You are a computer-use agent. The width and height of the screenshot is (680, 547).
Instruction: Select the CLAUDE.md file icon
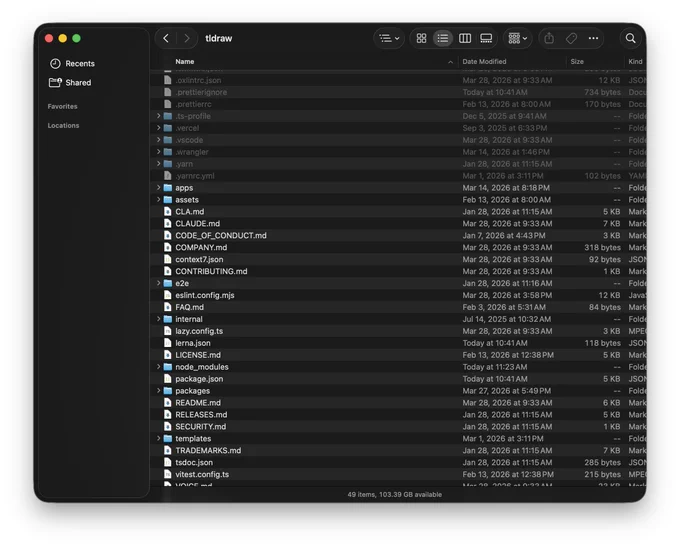pyautogui.click(x=168, y=223)
